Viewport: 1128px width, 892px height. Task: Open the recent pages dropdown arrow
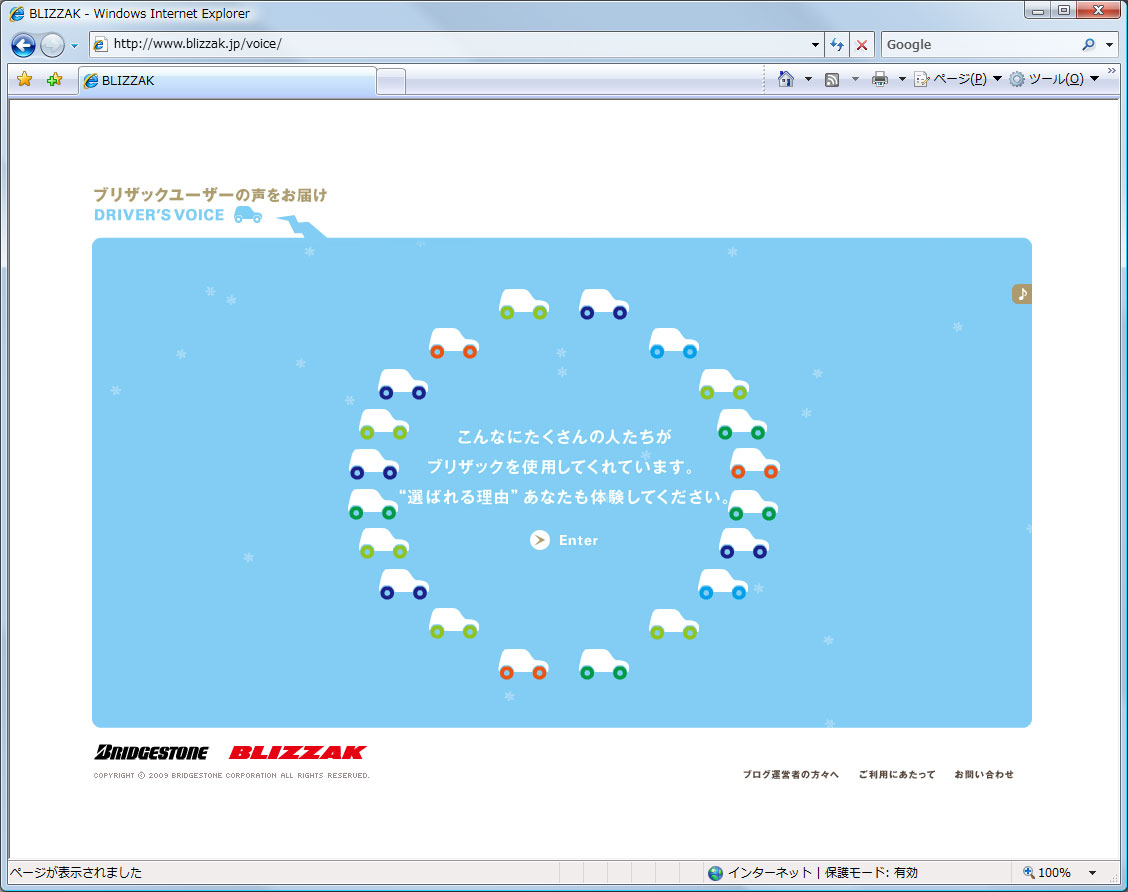click(74, 46)
